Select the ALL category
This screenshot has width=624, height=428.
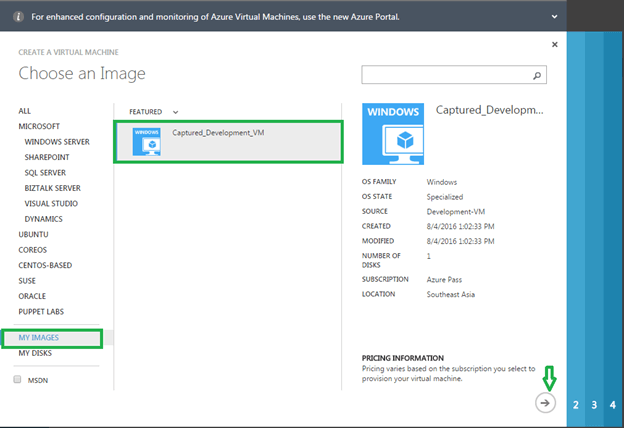point(24,111)
